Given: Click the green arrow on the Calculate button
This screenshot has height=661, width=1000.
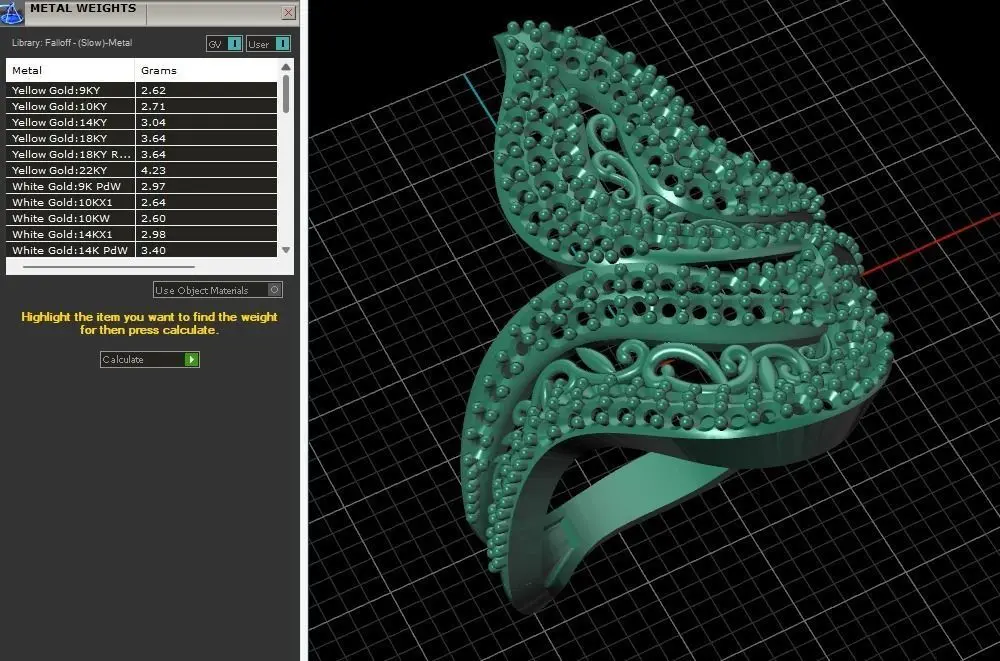Looking at the screenshot, I should point(191,360).
